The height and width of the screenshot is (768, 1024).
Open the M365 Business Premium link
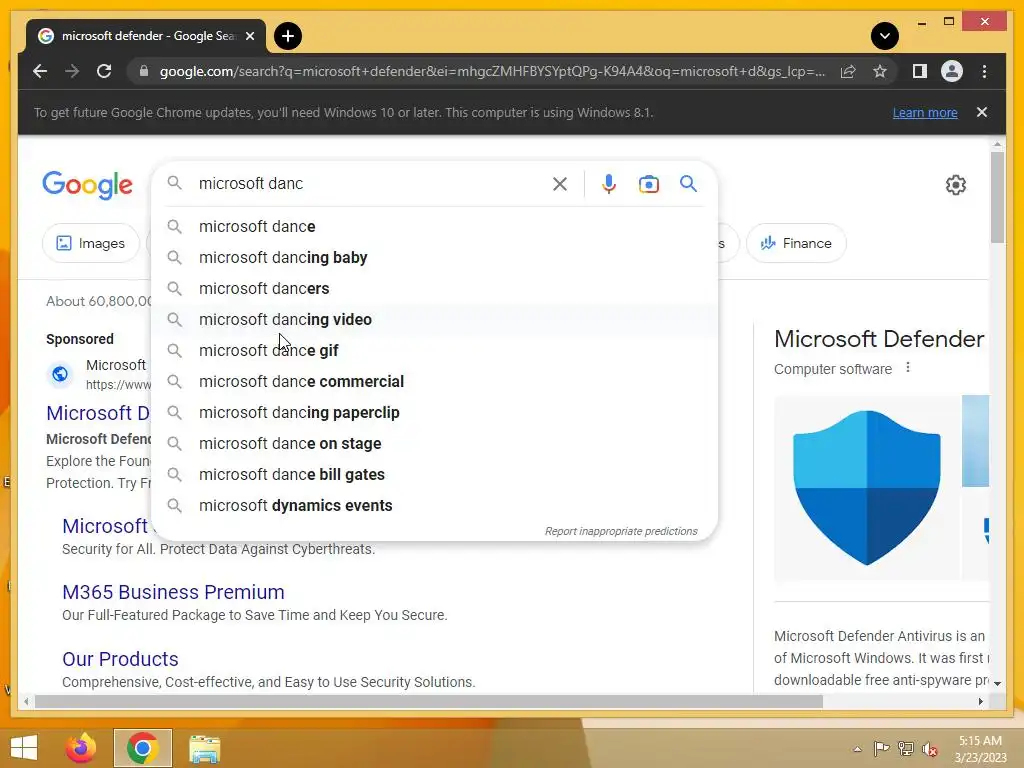[x=173, y=592]
